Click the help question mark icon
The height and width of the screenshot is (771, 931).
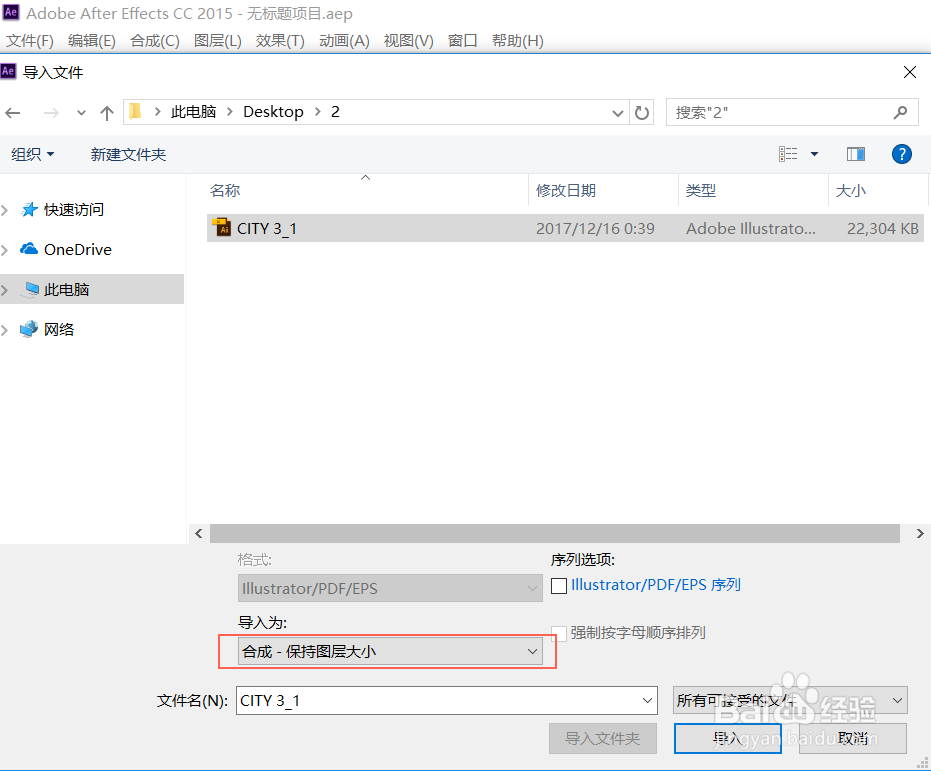(x=902, y=154)
